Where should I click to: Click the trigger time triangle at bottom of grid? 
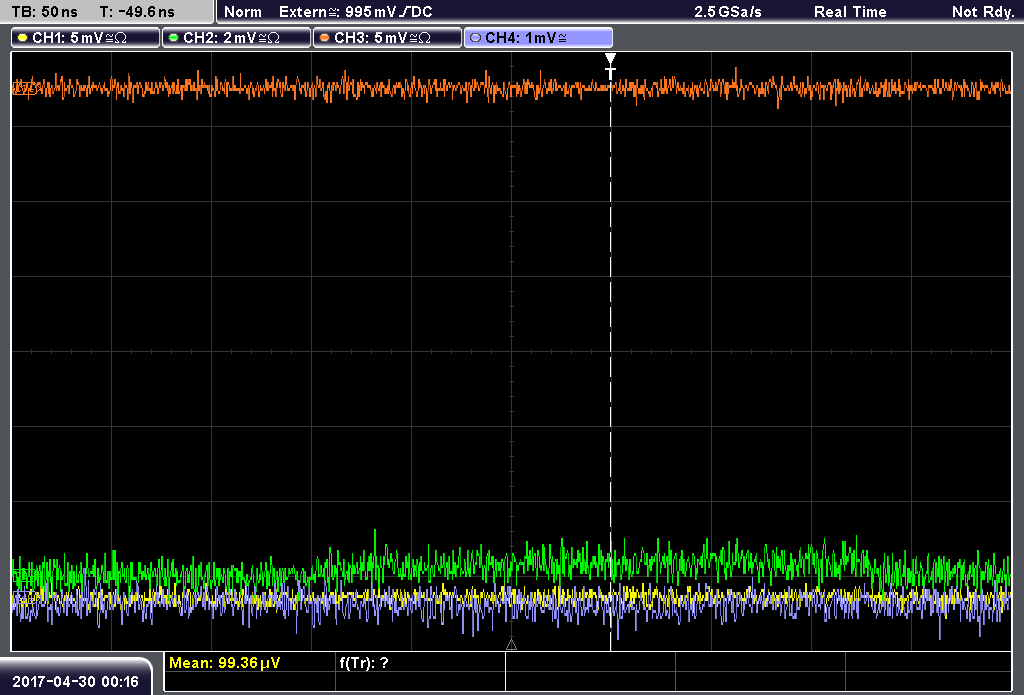511,645
